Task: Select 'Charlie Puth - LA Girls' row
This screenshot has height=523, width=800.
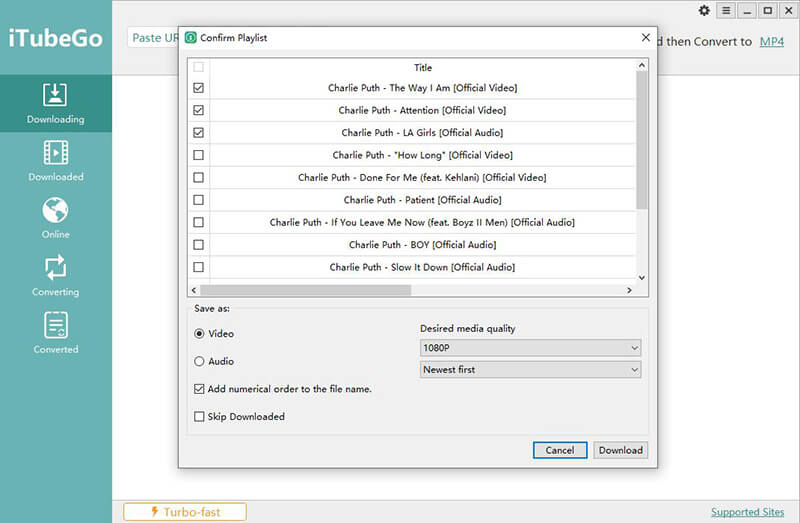Action: (422, 133)
